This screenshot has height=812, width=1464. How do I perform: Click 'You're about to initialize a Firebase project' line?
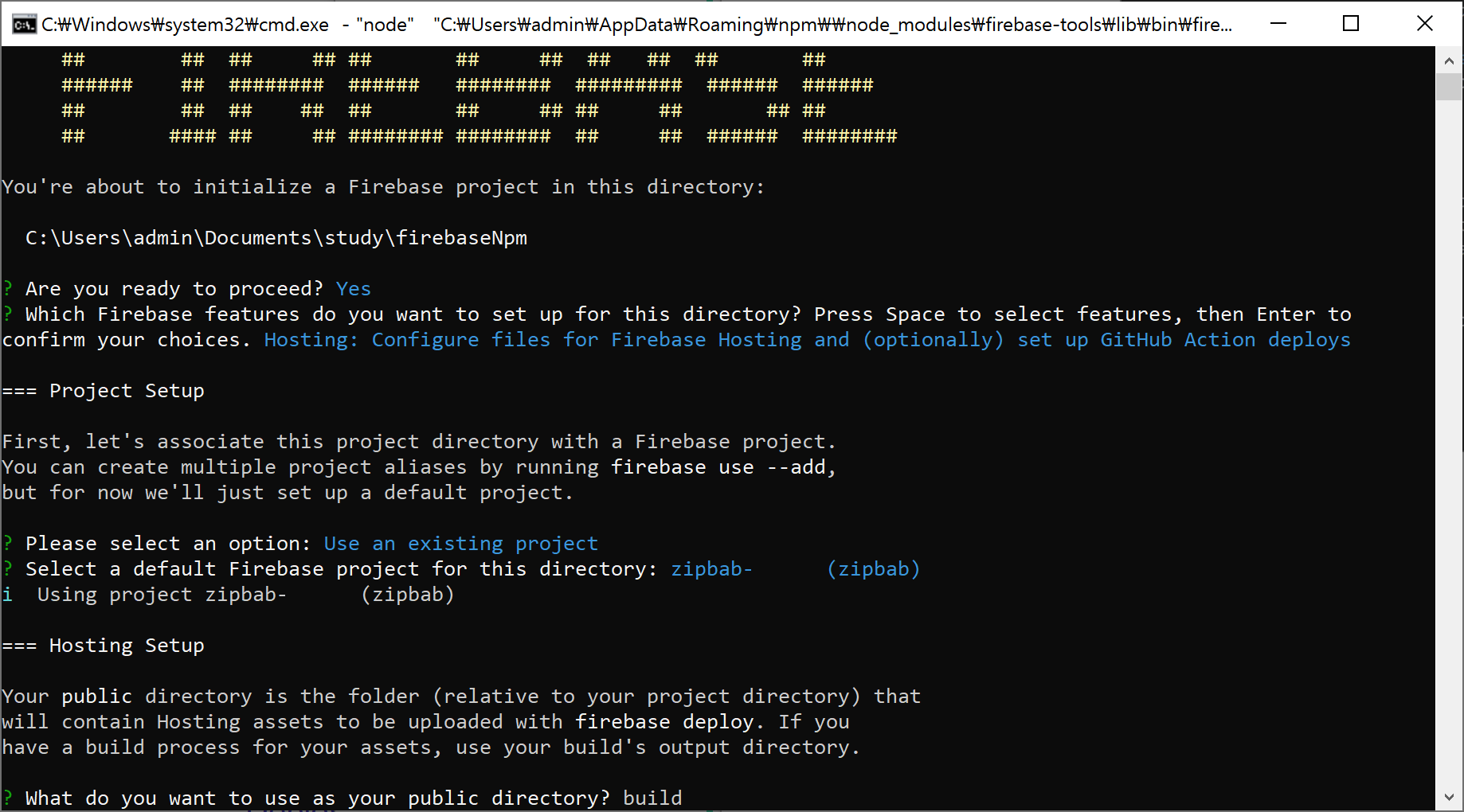click(384, 187)
